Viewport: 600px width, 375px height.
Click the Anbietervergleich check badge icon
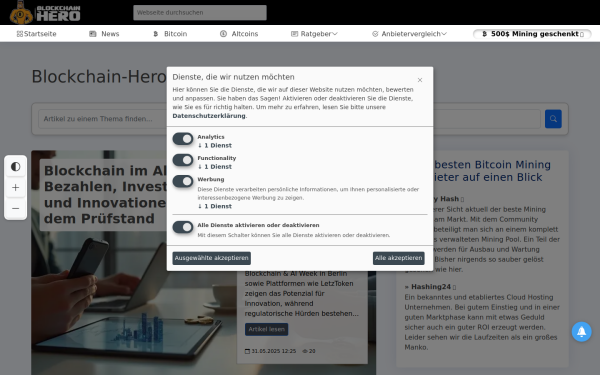(x=375, y=34)
